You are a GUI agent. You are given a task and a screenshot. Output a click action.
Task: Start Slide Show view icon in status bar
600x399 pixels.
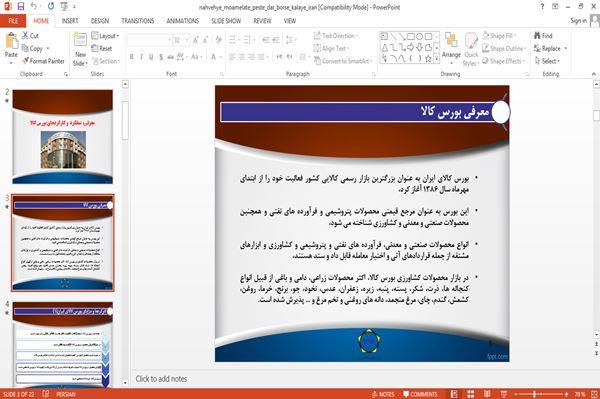(x=504, y=394)
